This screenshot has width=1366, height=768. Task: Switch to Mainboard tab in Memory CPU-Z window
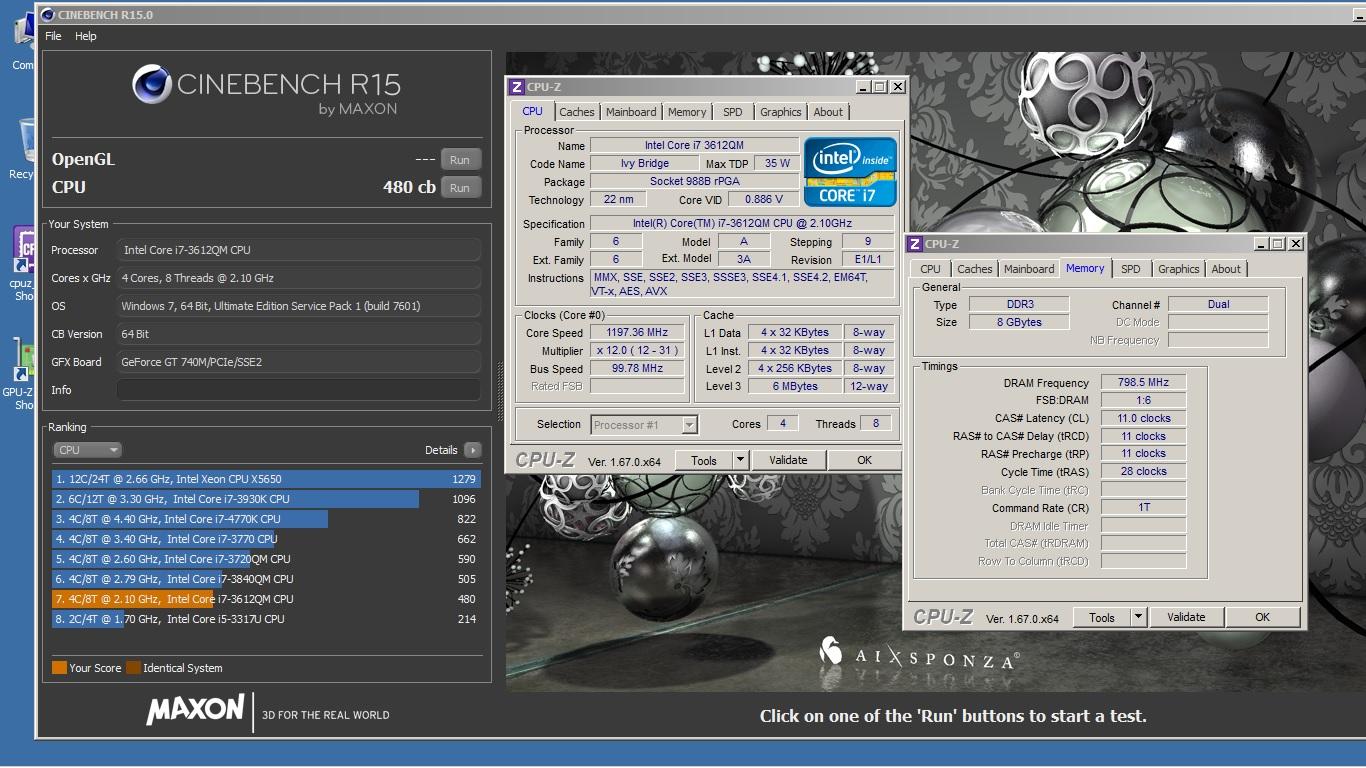[1029, 269]
